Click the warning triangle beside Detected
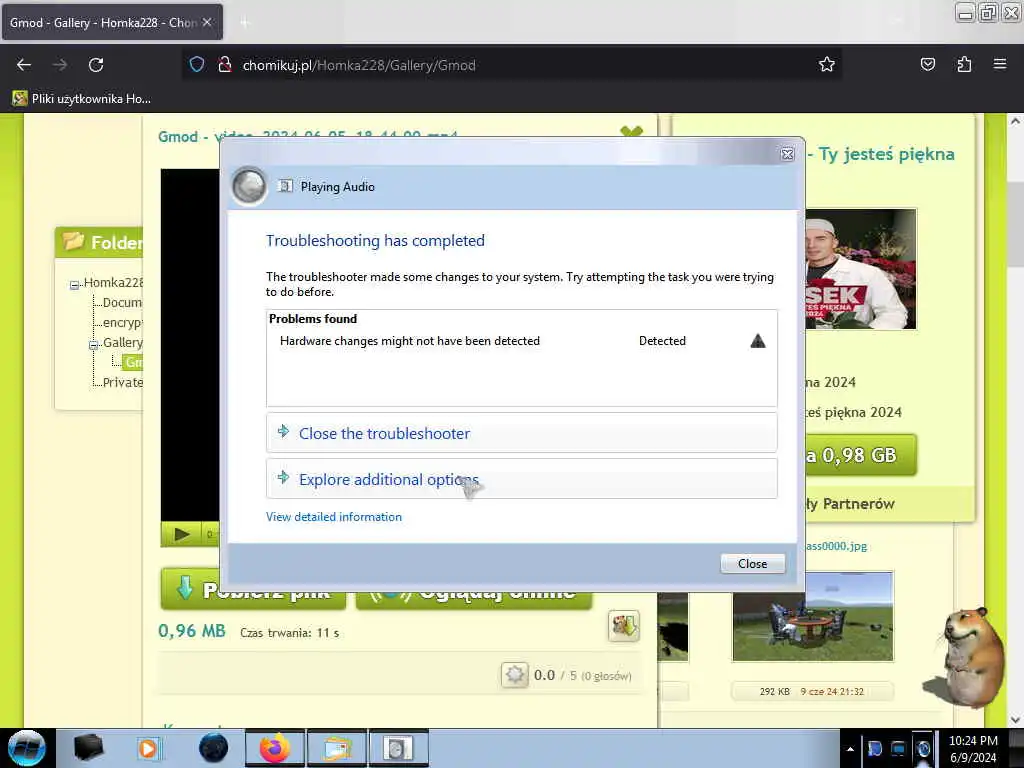The image size is (1024, 768). click(758, 341)
